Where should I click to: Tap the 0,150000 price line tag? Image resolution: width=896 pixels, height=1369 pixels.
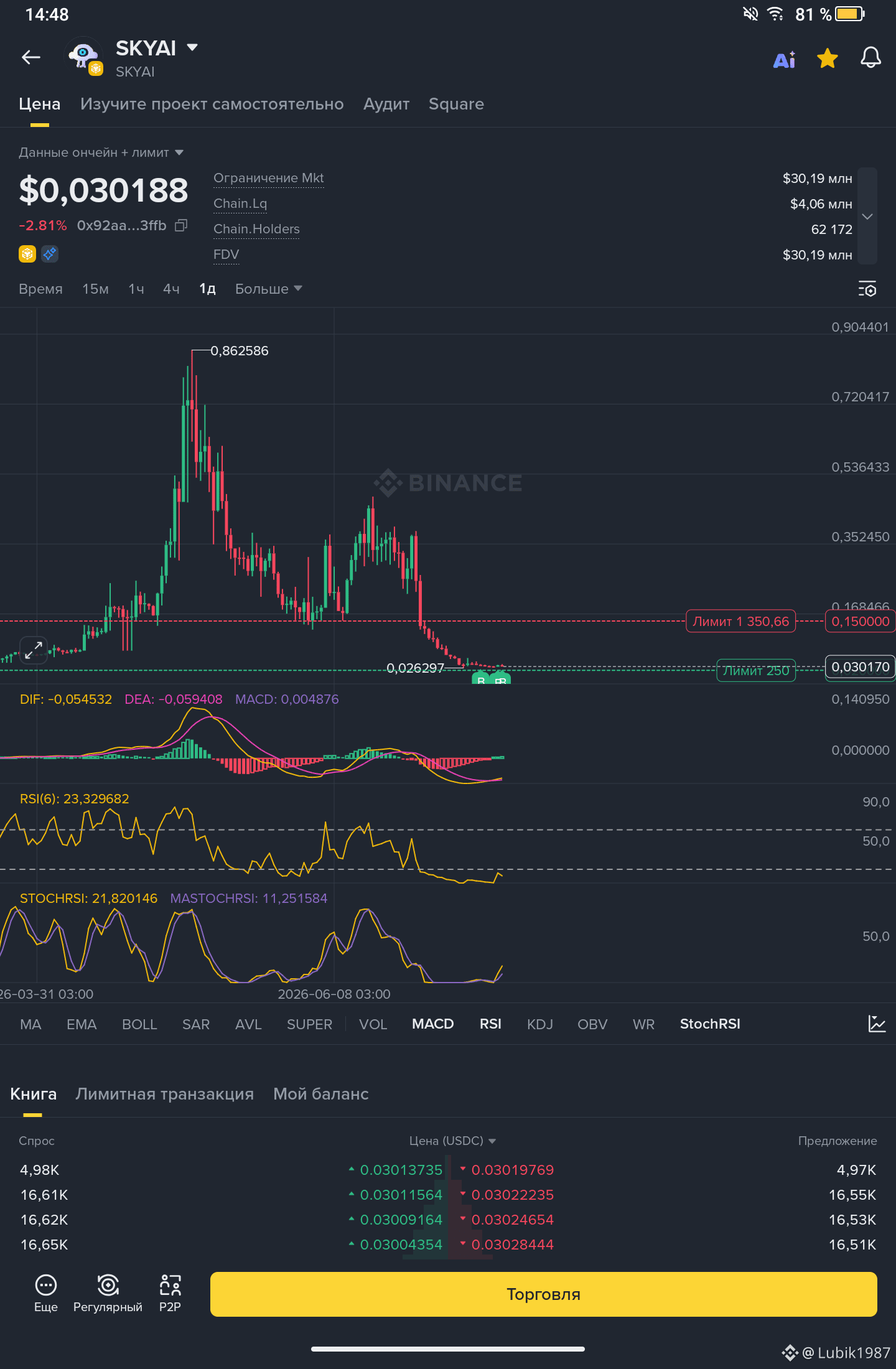pyautogui.click(x=860, y=621)
